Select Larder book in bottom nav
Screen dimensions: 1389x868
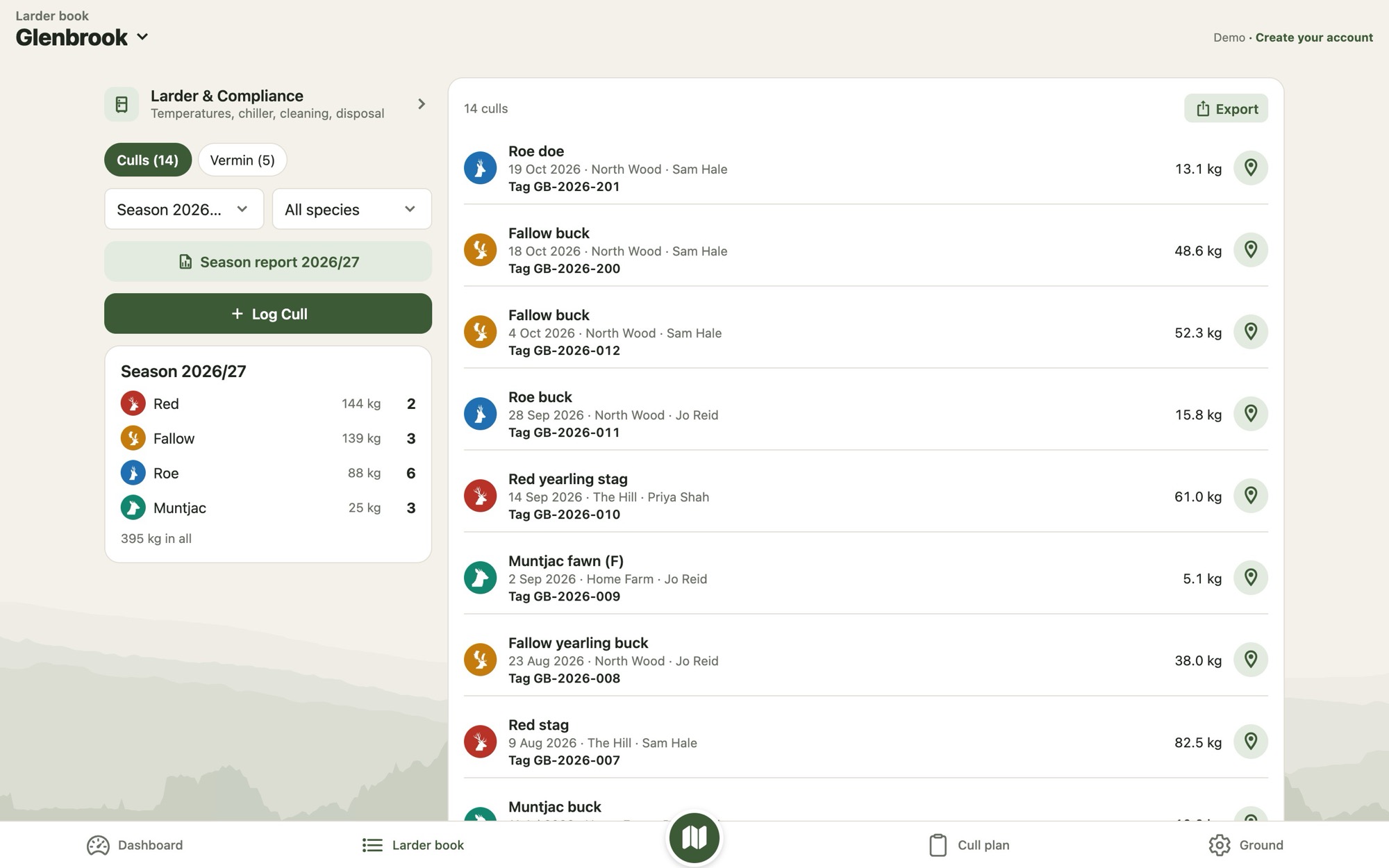(413, 845)
